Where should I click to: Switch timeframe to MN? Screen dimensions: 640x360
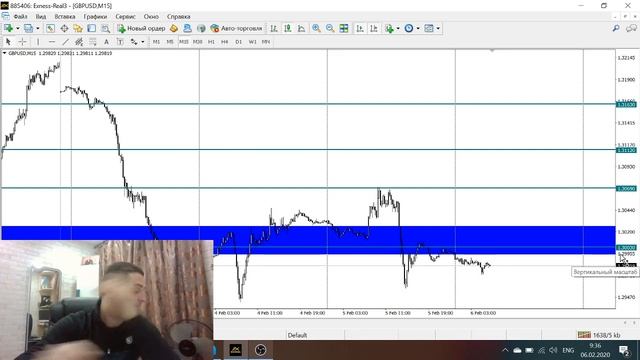click(266, 42)
